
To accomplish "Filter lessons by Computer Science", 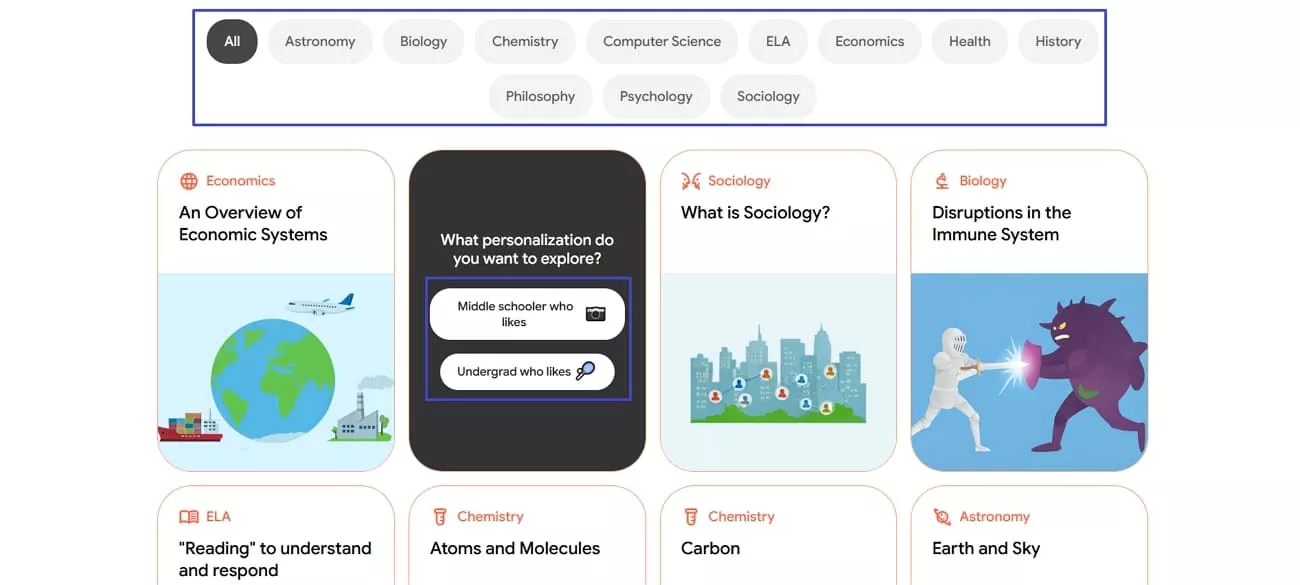I will [661, 42].
